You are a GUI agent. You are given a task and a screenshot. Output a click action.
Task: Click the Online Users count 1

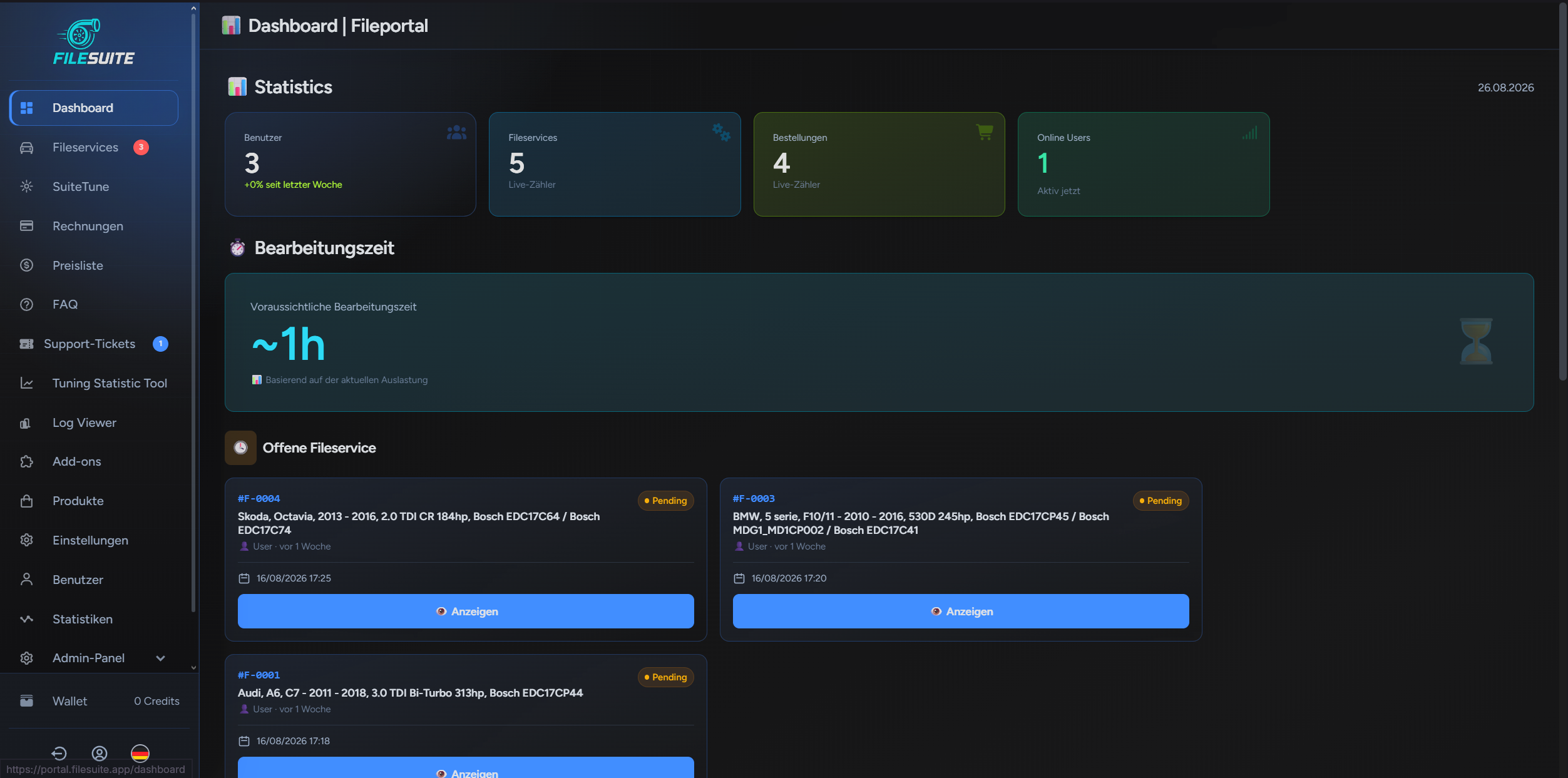tap(1043, 163)
